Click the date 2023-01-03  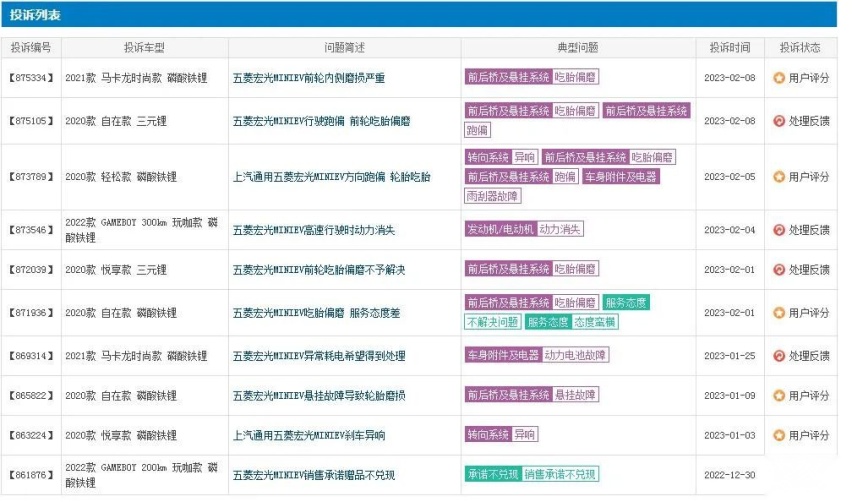[730, 435]
